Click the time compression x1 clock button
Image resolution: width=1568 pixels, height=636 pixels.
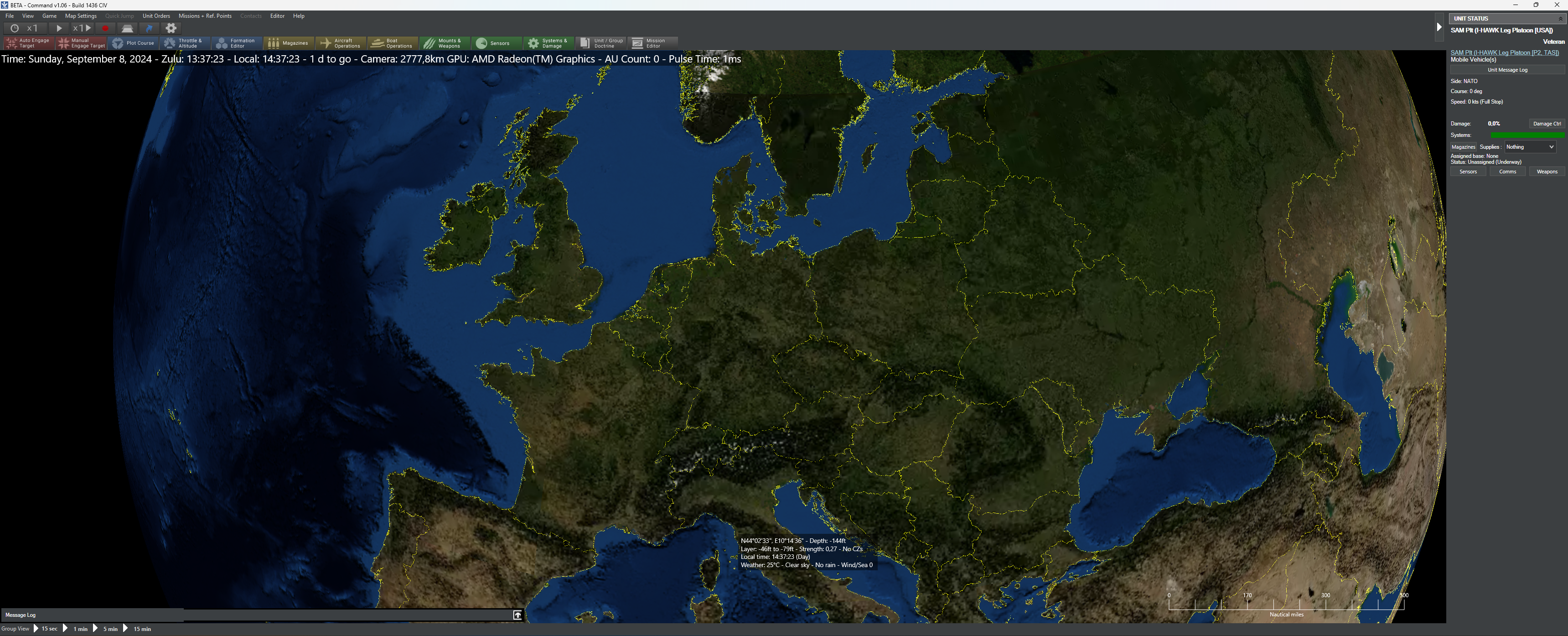(x=23, y=28)
